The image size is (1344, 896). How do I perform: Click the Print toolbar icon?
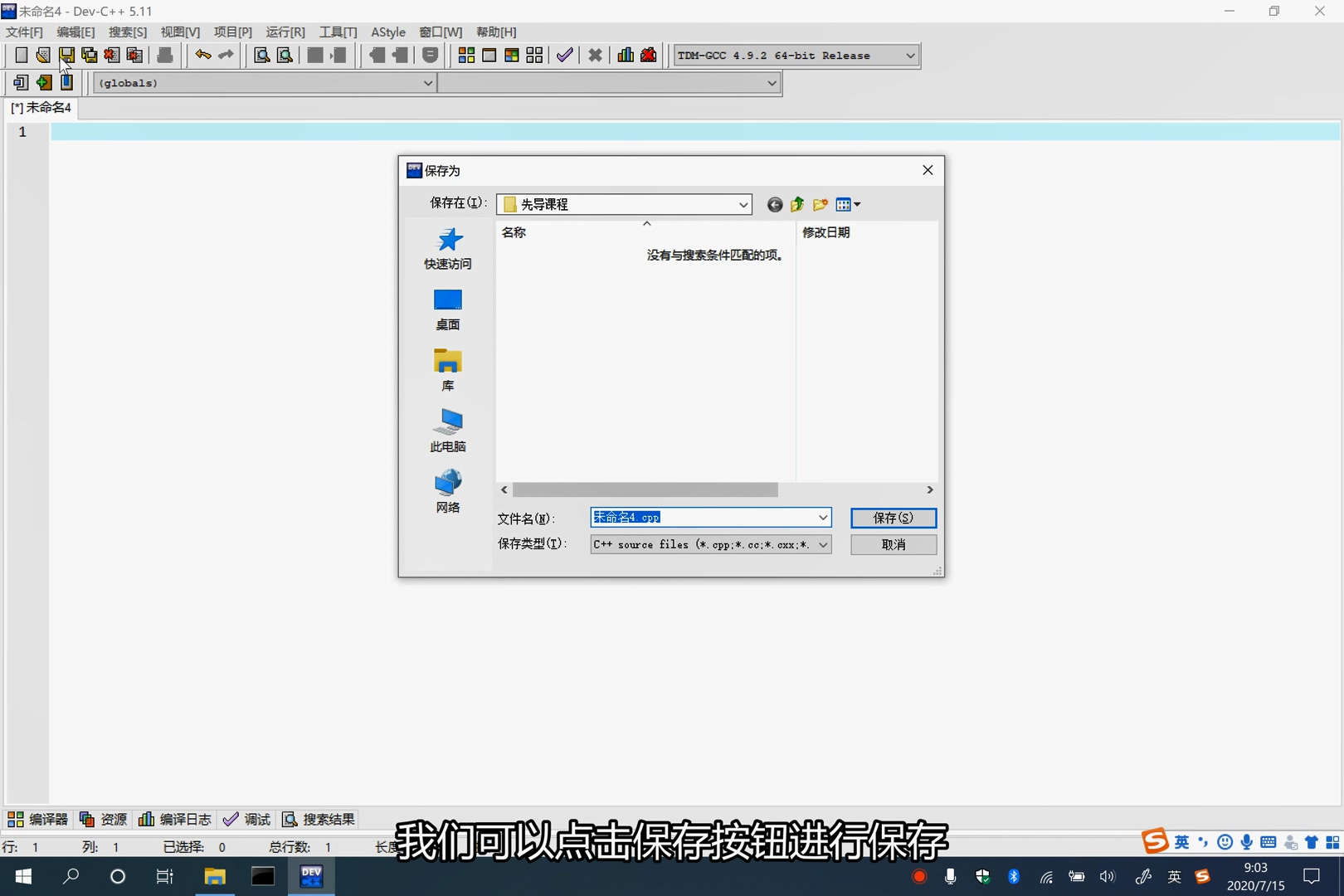click(x=165, y=56)
